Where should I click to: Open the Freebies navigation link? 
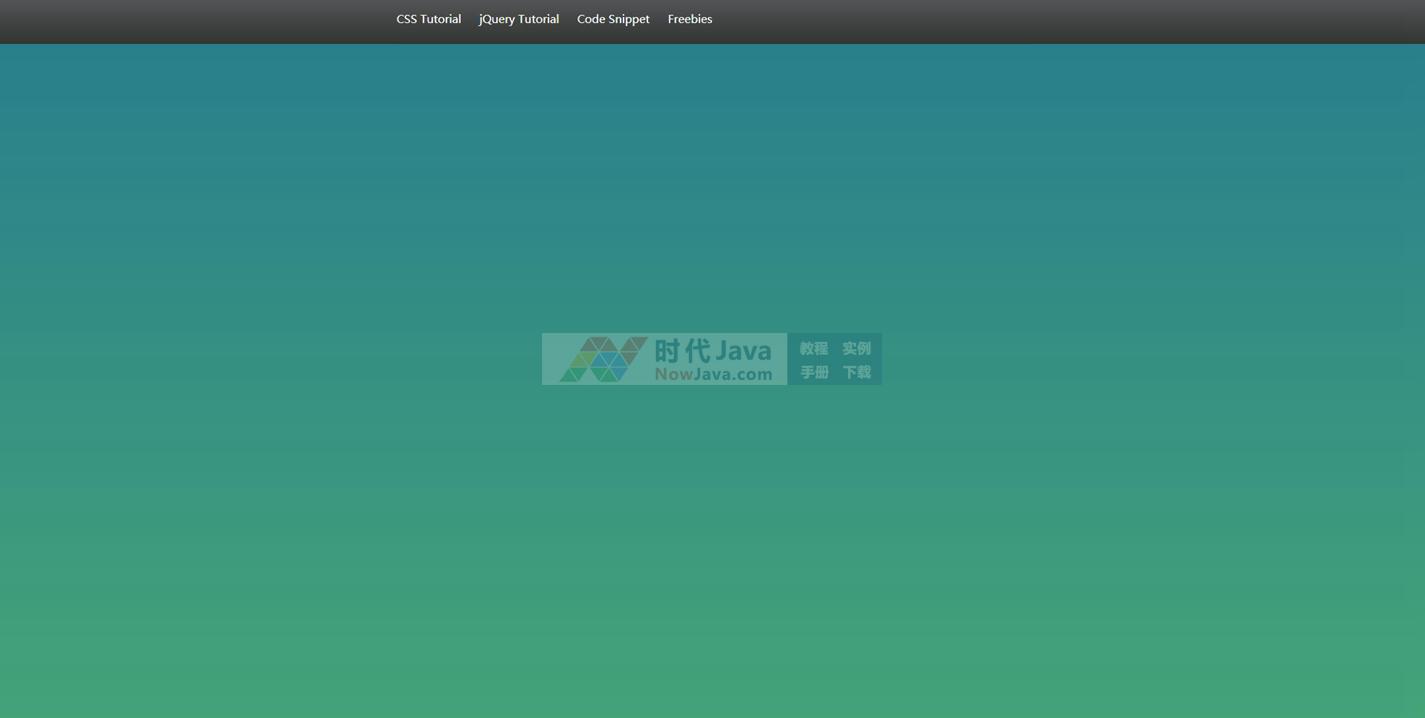[689, 19]
